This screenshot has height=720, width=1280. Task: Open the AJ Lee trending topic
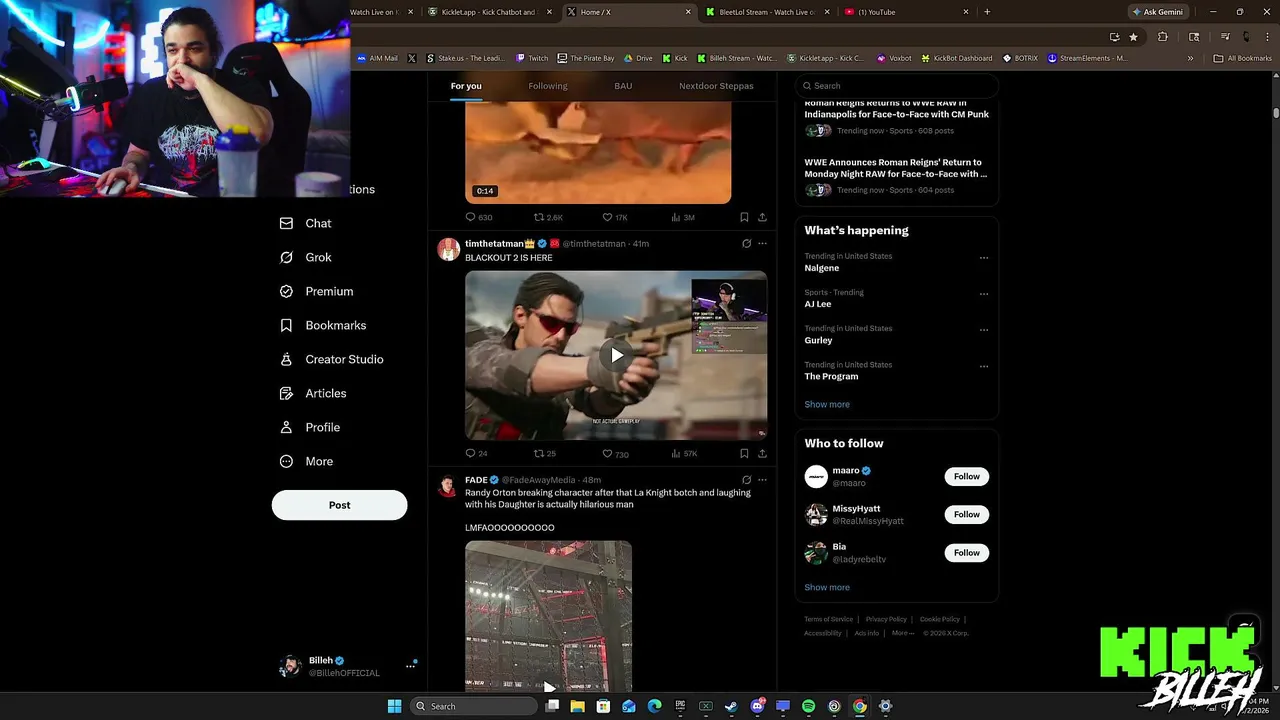coord(818,304)
